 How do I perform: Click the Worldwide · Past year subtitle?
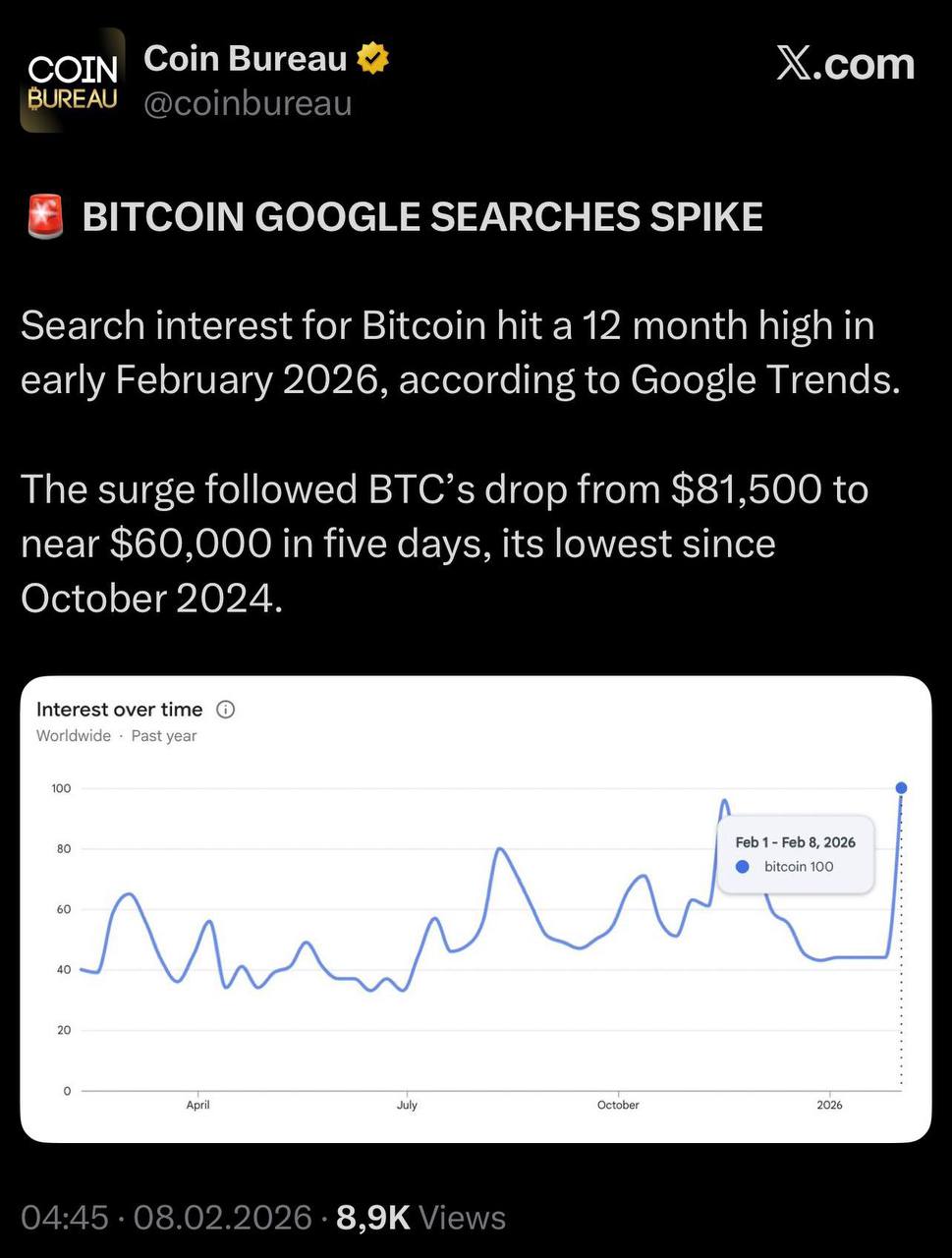[x=116, y=736]
